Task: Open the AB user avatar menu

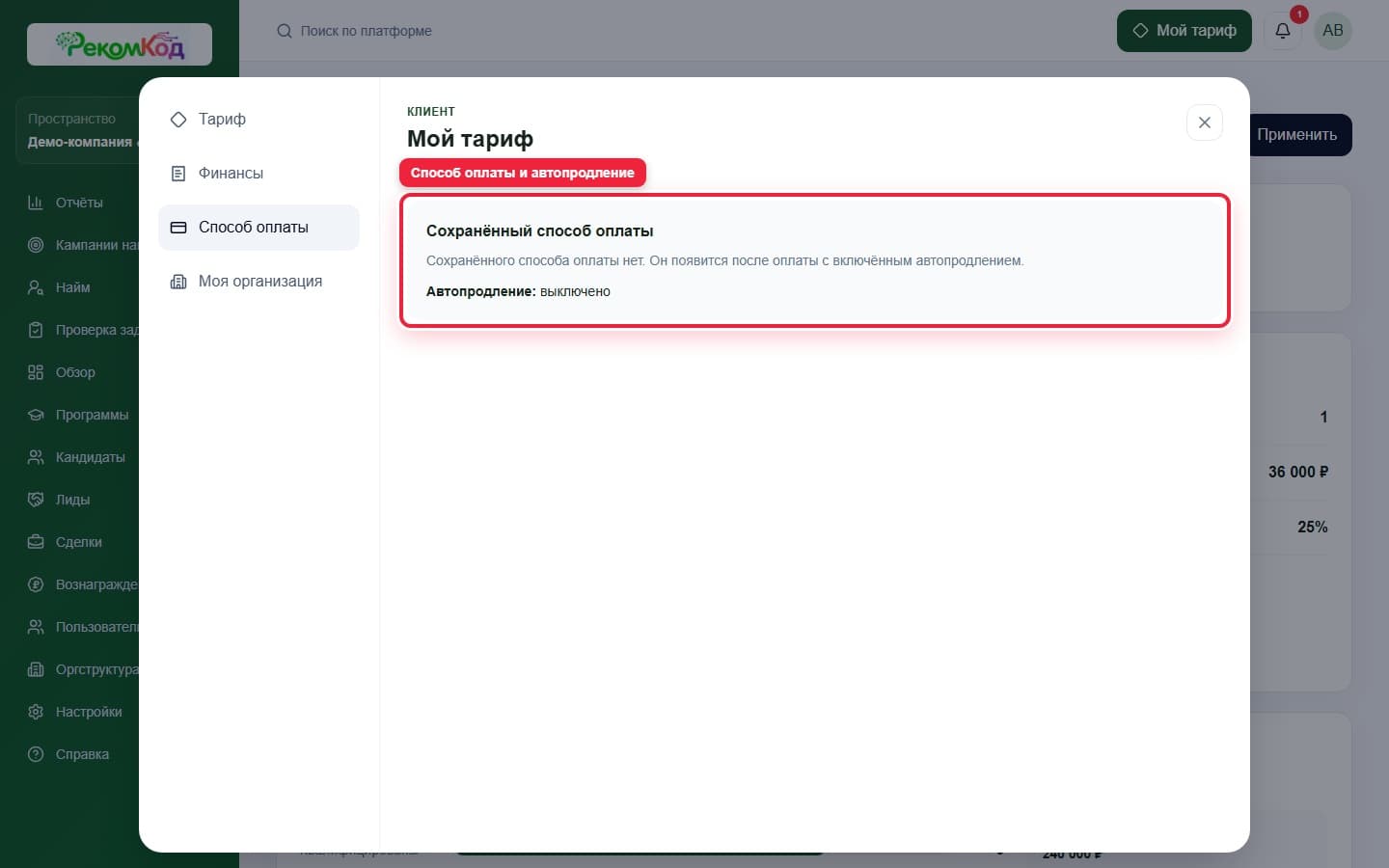Action: point(1333,31)
